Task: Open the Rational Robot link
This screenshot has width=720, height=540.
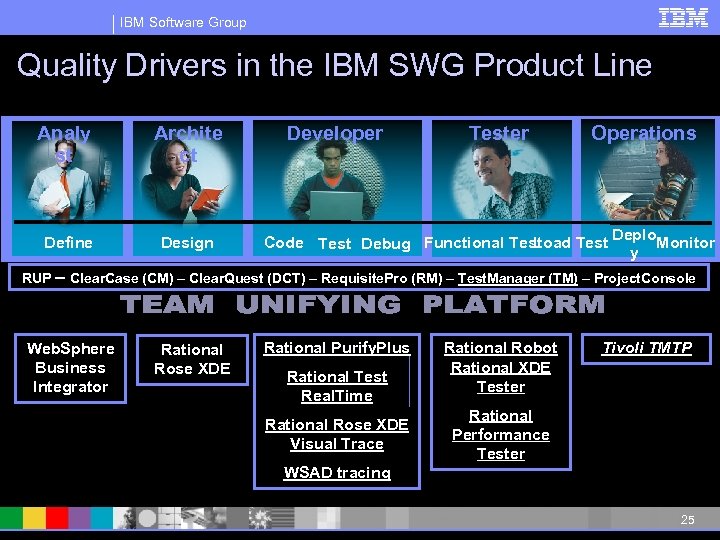Action: point(501,348)
